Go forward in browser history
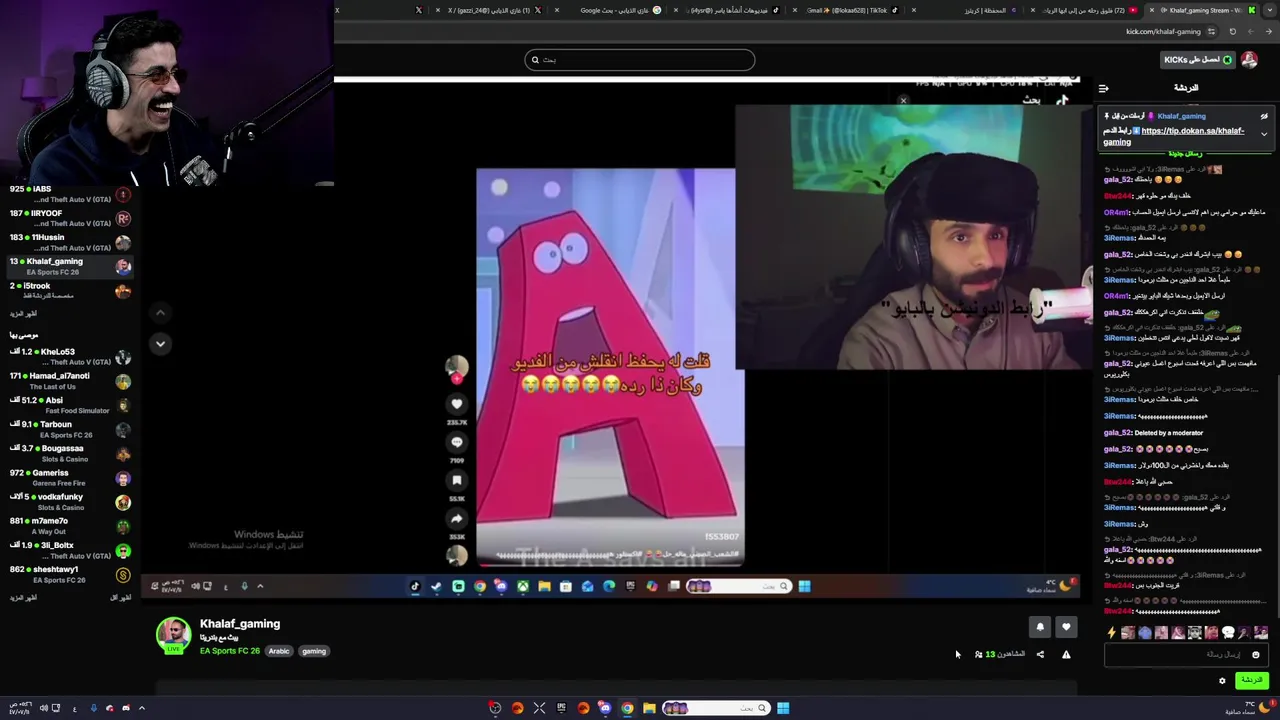Screen dimensions: 1280x720 (x=1250, y=31)
